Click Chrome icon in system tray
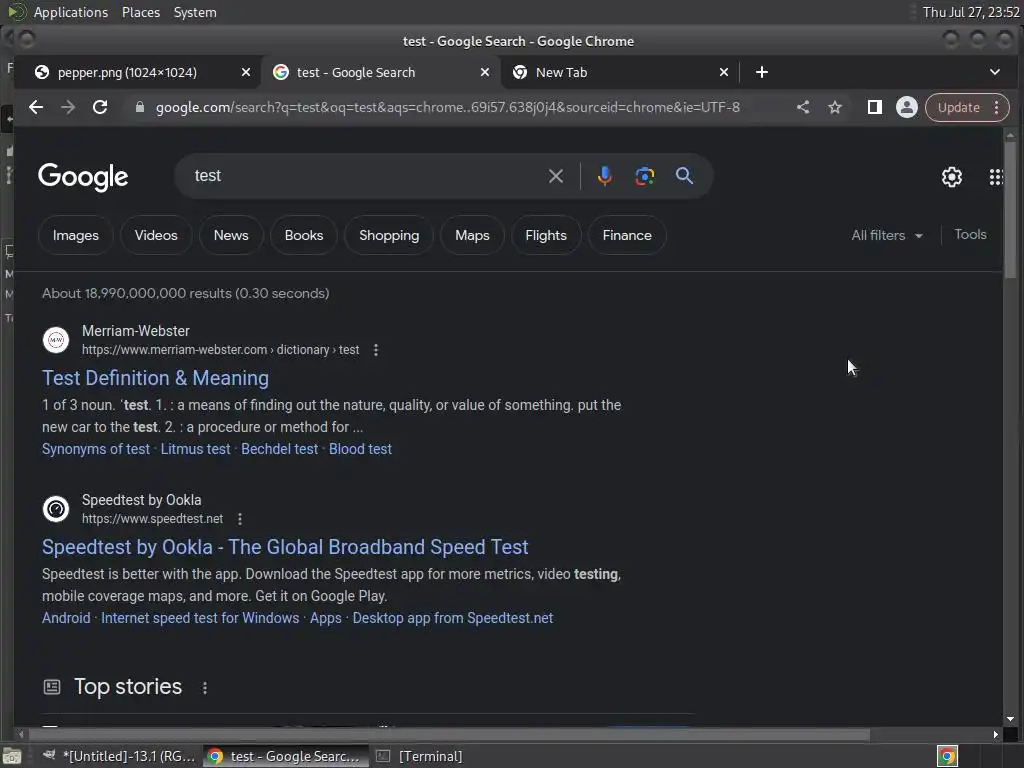1024x768 pixels. coord(947,756)
